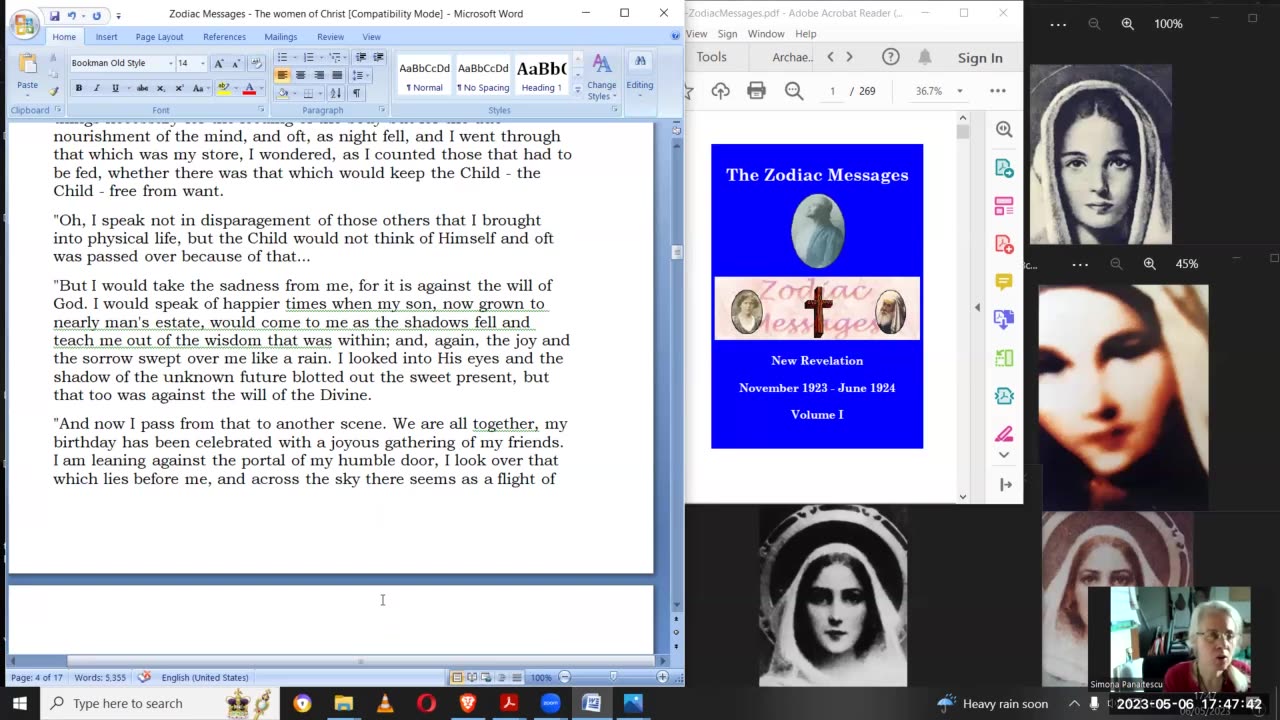This screenshot has height=720, width=1280.
Task: Redo via the Quick Access toolbar
Action: 97,15
